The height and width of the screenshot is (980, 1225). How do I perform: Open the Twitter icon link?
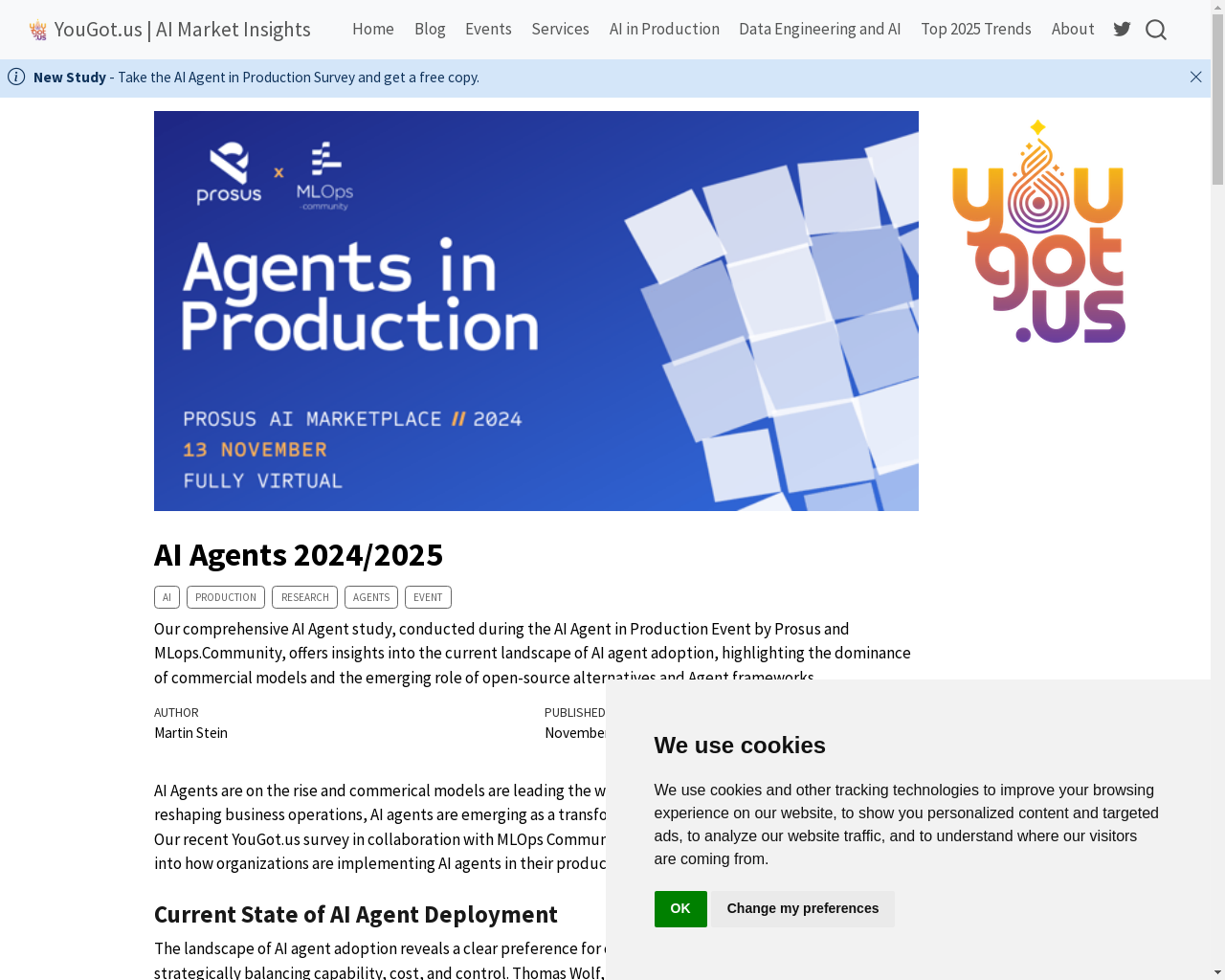coord(1123,30)
